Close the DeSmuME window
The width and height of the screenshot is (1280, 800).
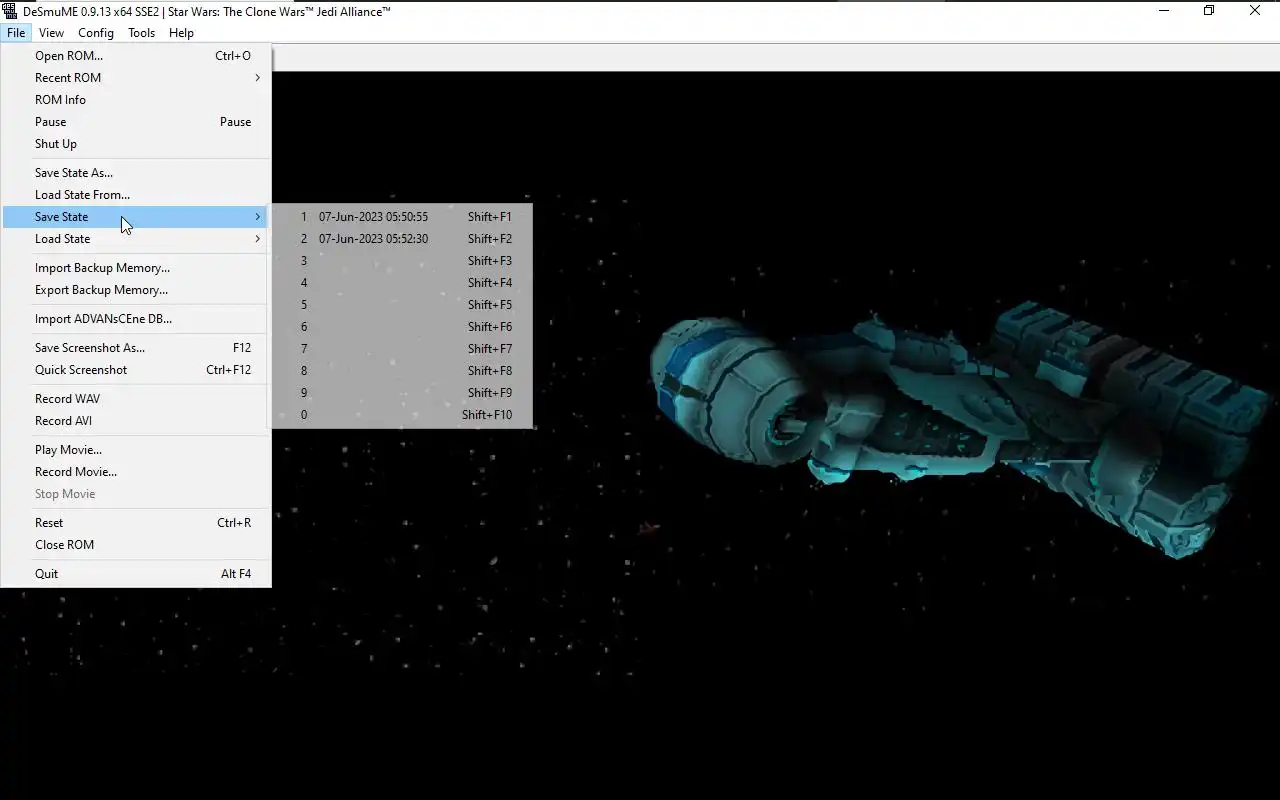pos(1255,11)
